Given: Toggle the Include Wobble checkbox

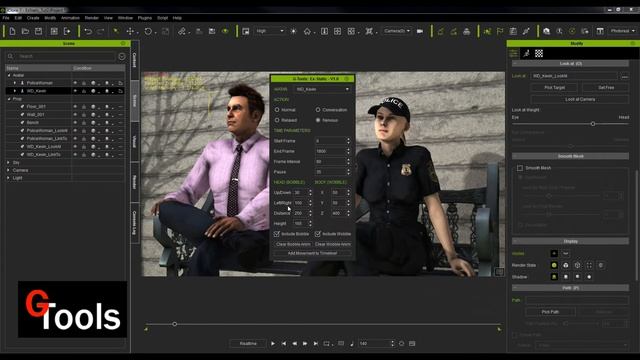Looking at the screenshot, I should pyautogui.click(x=318, y=234).
